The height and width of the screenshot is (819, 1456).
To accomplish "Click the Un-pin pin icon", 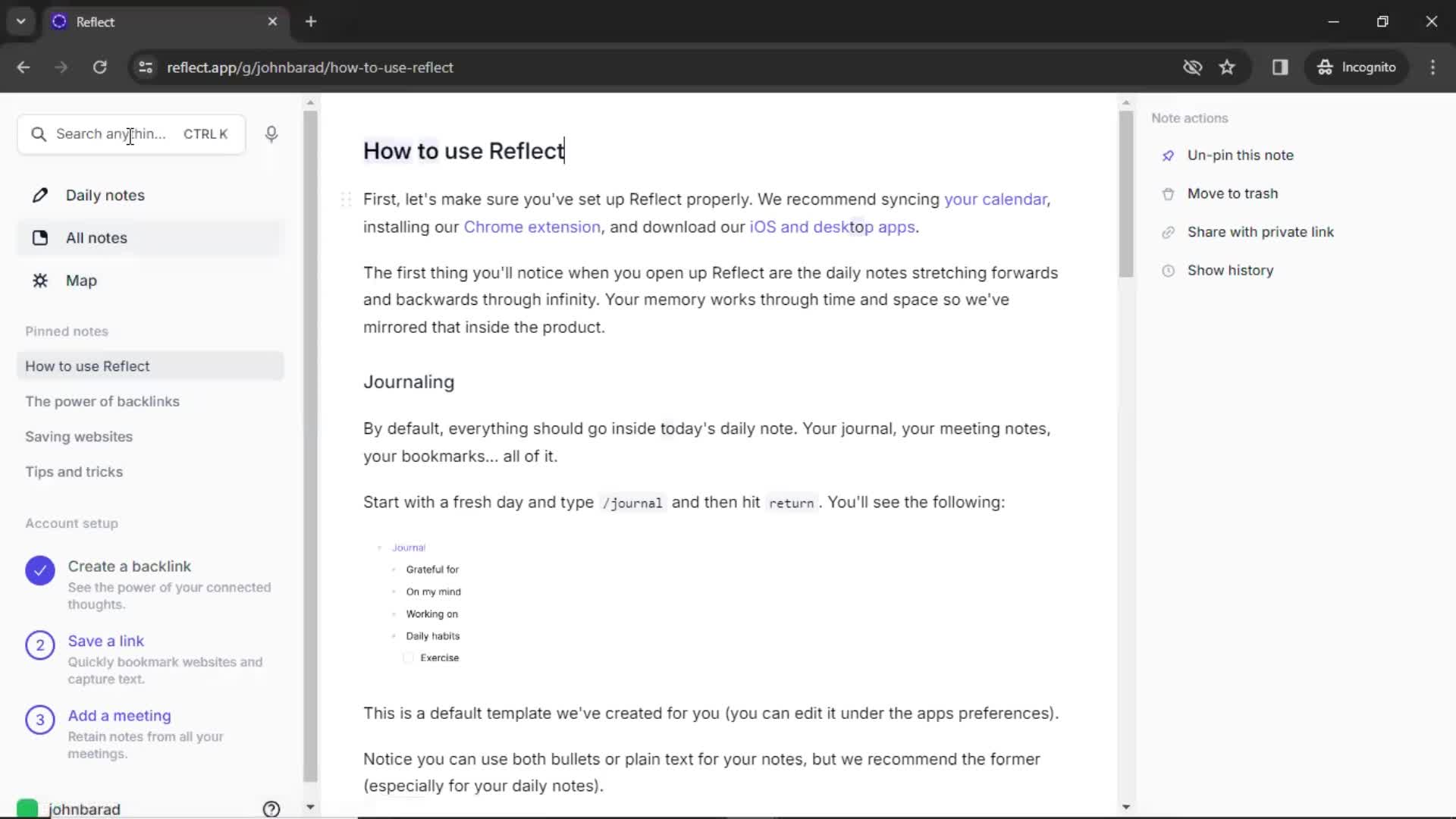I will (x=1168, y=155).
